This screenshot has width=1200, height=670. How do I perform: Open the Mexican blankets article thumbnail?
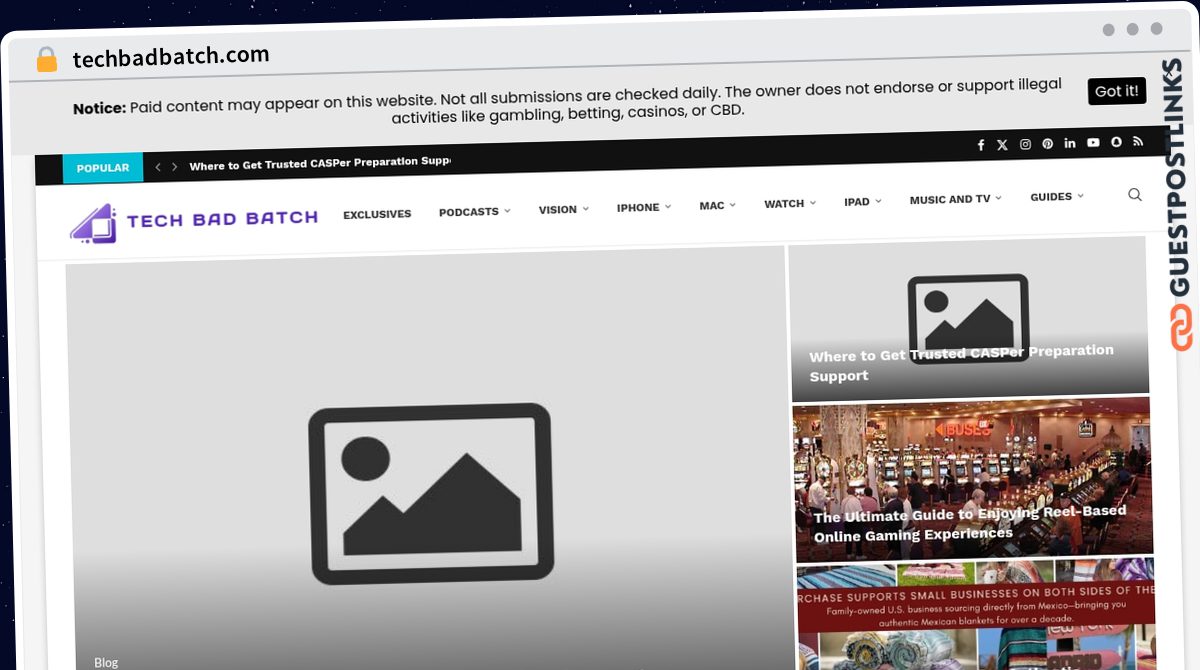click(x=977, y=615)
